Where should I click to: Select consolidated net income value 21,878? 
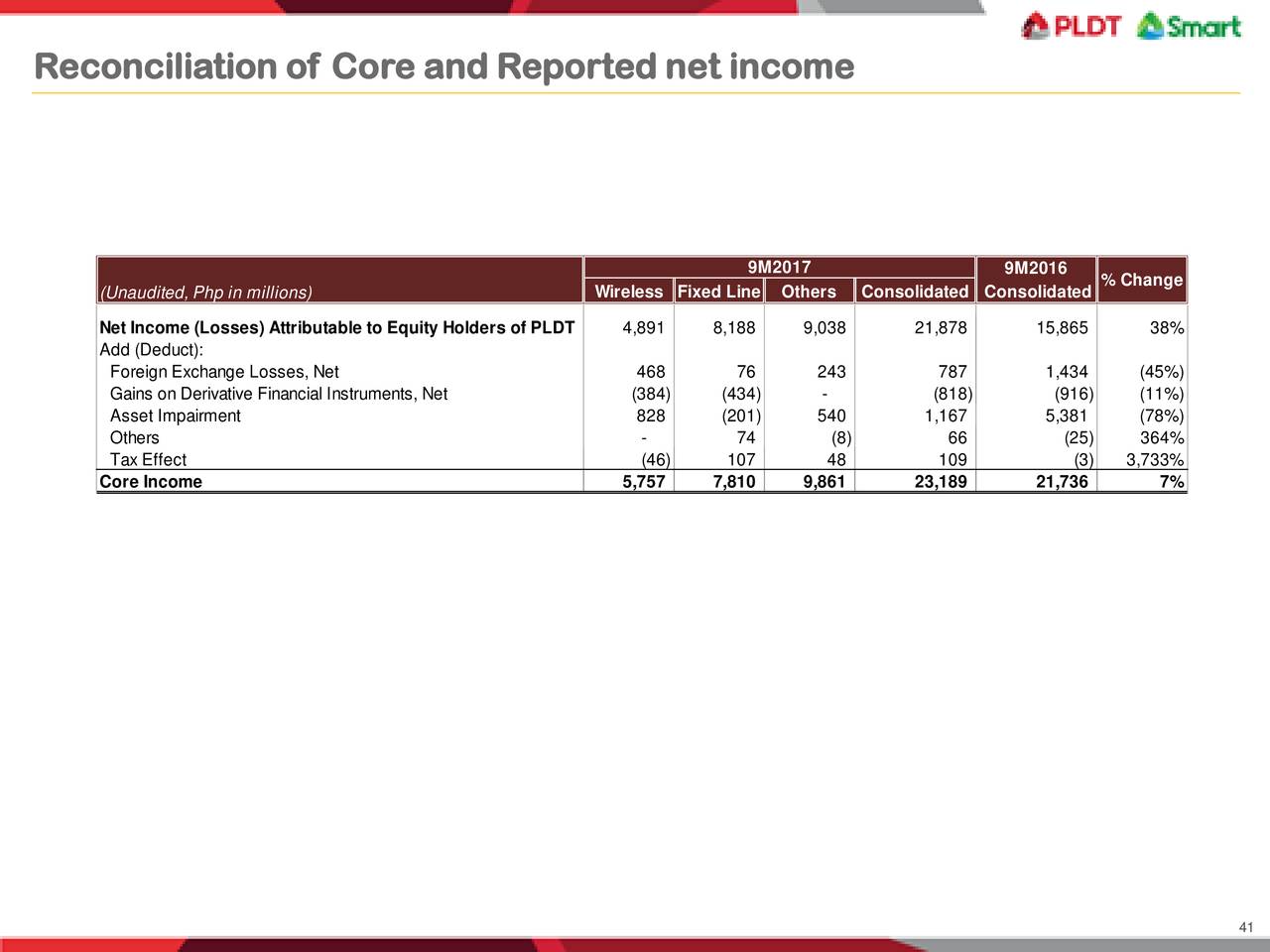tap(940, 328)
